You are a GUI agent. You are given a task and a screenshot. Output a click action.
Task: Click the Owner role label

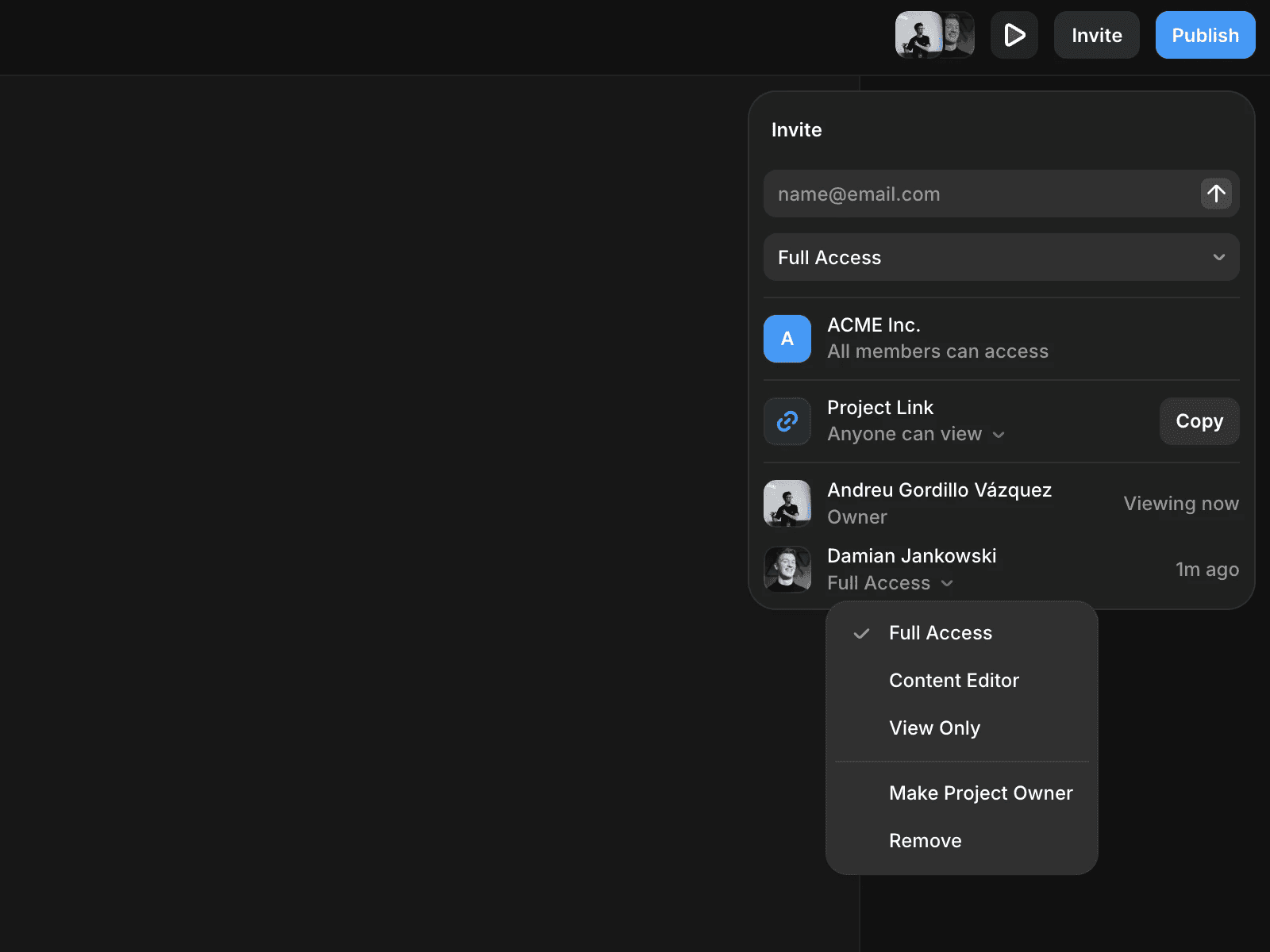tap(857, 517)
